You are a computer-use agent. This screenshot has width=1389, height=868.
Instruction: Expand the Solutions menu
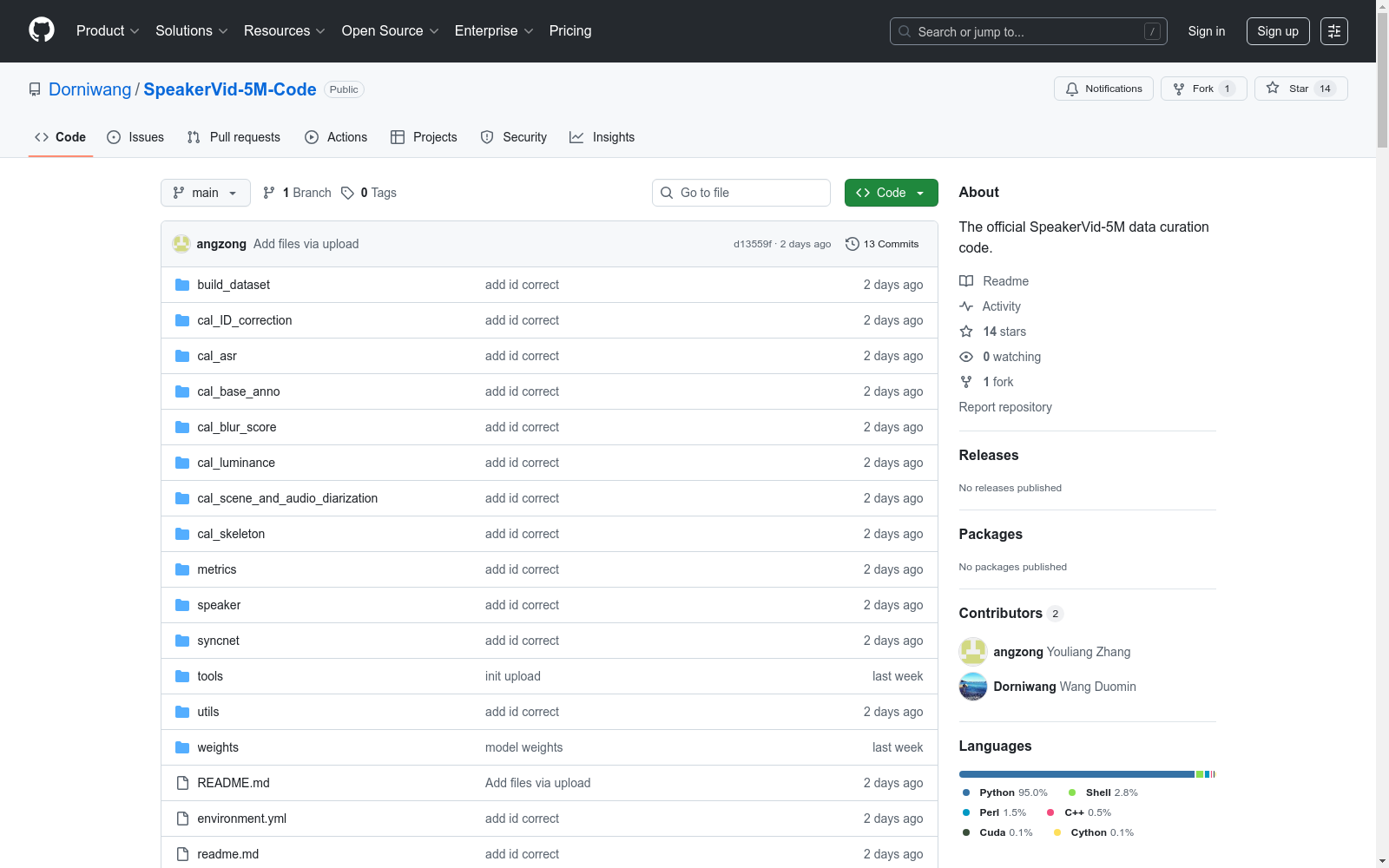click(x=192, y=31)
